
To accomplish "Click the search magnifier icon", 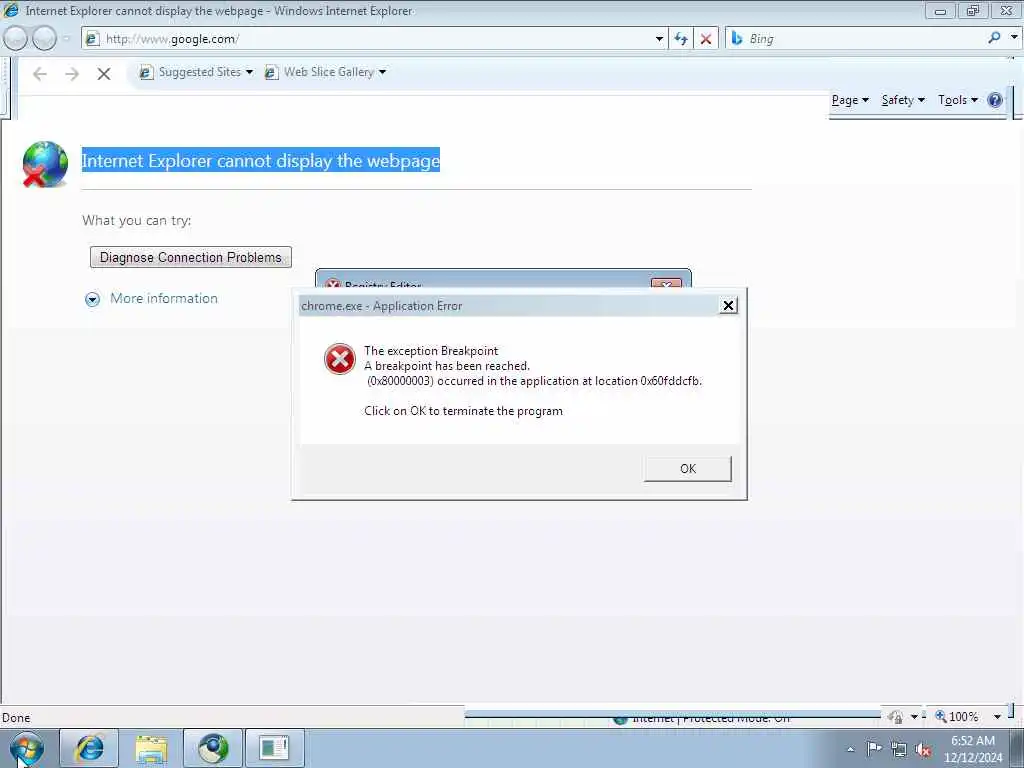I will (994, 38).
